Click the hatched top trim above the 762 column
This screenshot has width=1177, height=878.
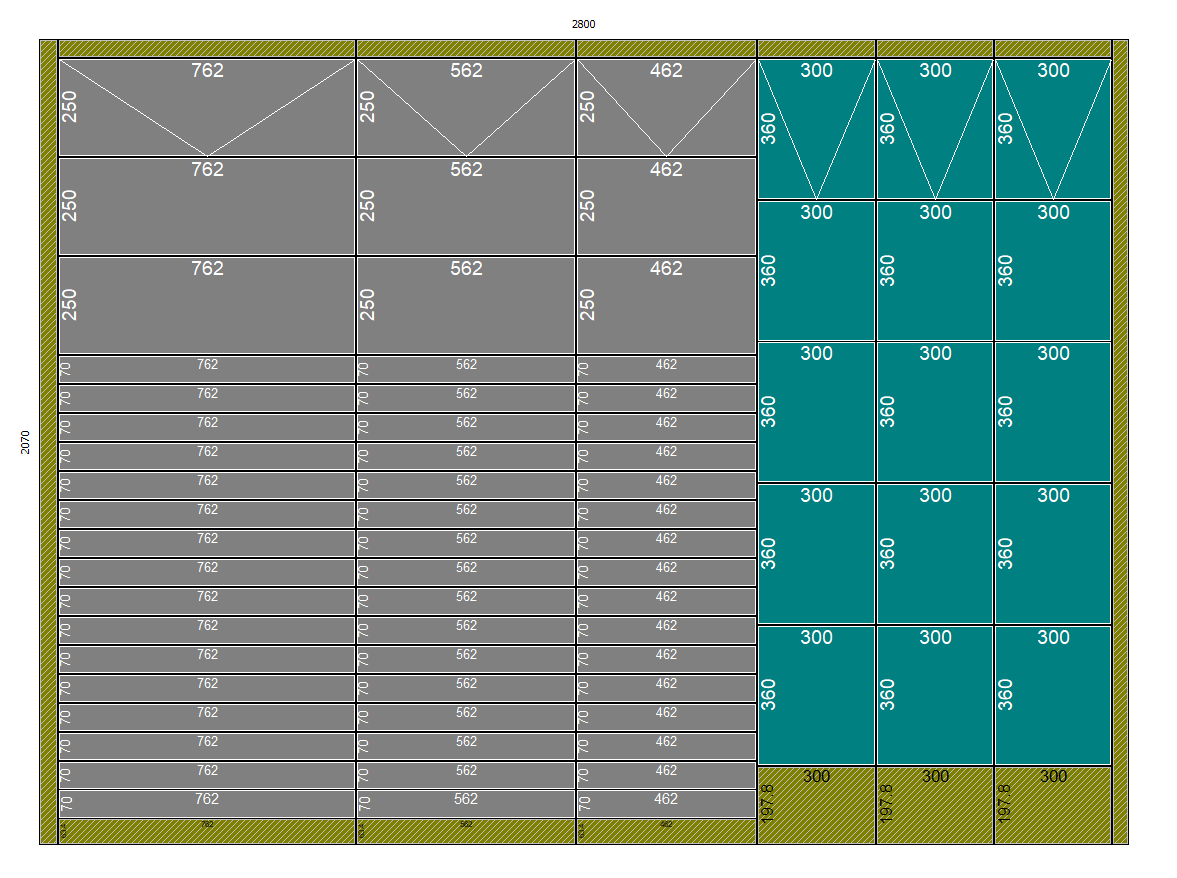207,48
